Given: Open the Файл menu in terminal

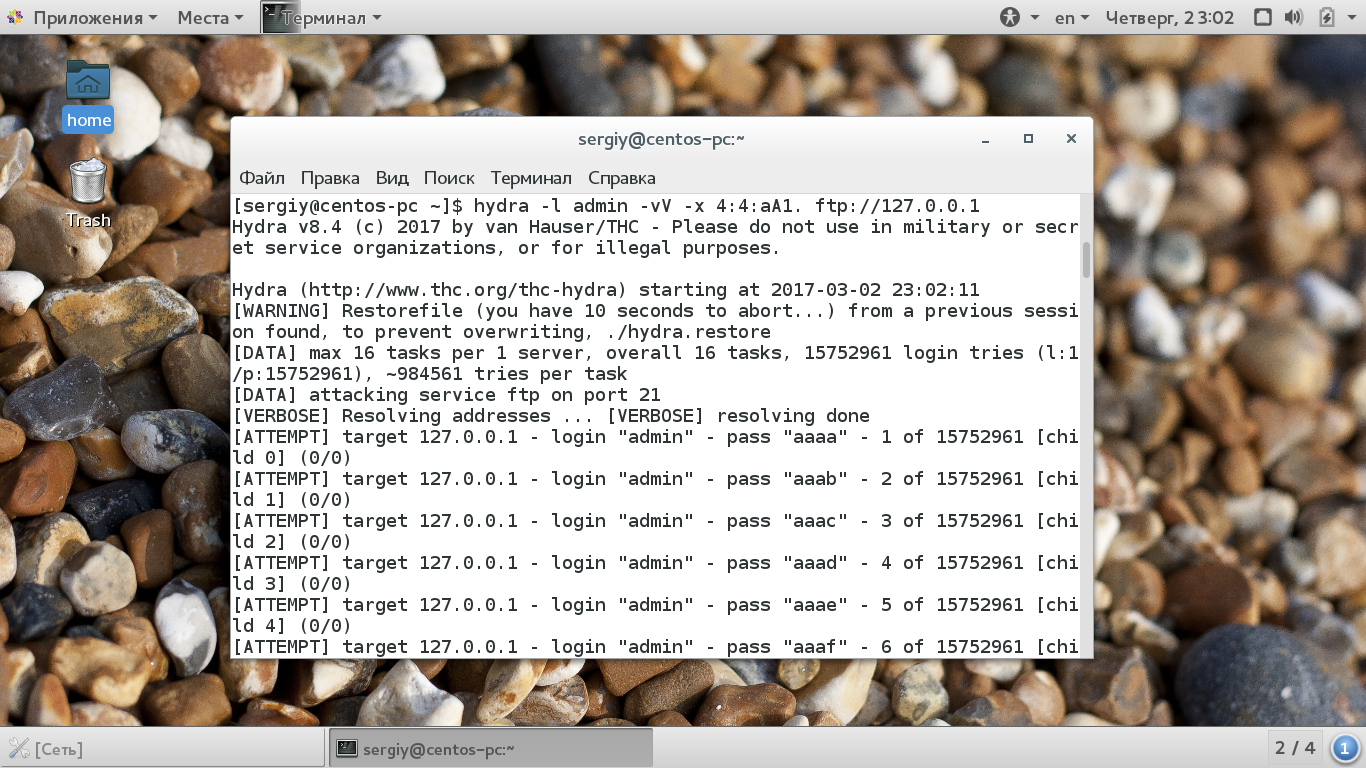Looking at the screenshot, I should (x=262, y=178).
